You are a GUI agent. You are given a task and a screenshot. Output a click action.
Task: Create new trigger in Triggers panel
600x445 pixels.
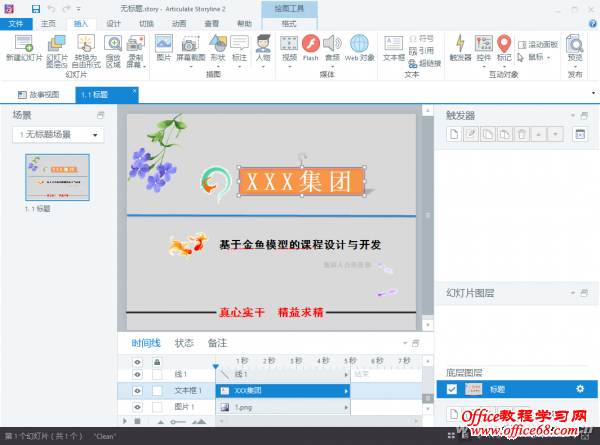pos(454,134)
